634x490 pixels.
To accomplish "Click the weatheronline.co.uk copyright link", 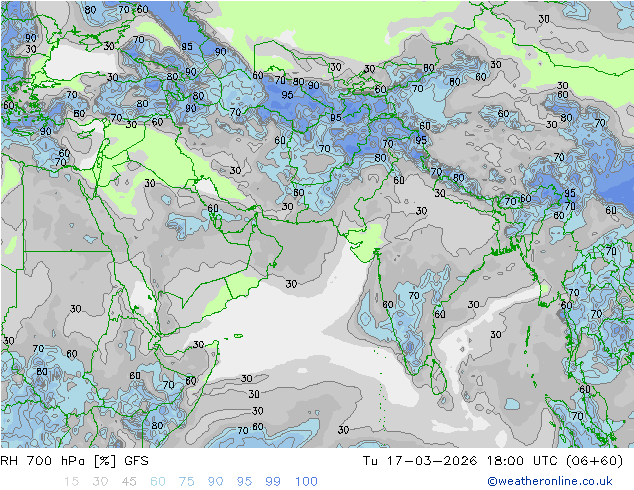I will pyautogui.click(x=550, y=481).
